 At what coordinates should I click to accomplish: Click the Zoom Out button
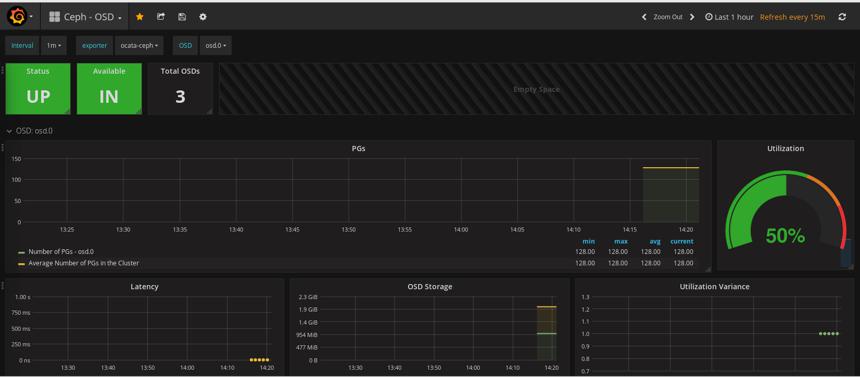point(667,17)
